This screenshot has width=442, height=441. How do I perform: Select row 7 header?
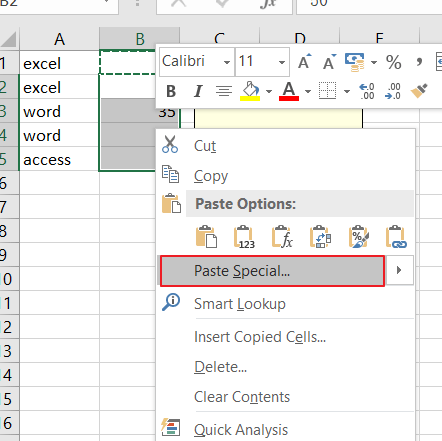click(9, 207)
